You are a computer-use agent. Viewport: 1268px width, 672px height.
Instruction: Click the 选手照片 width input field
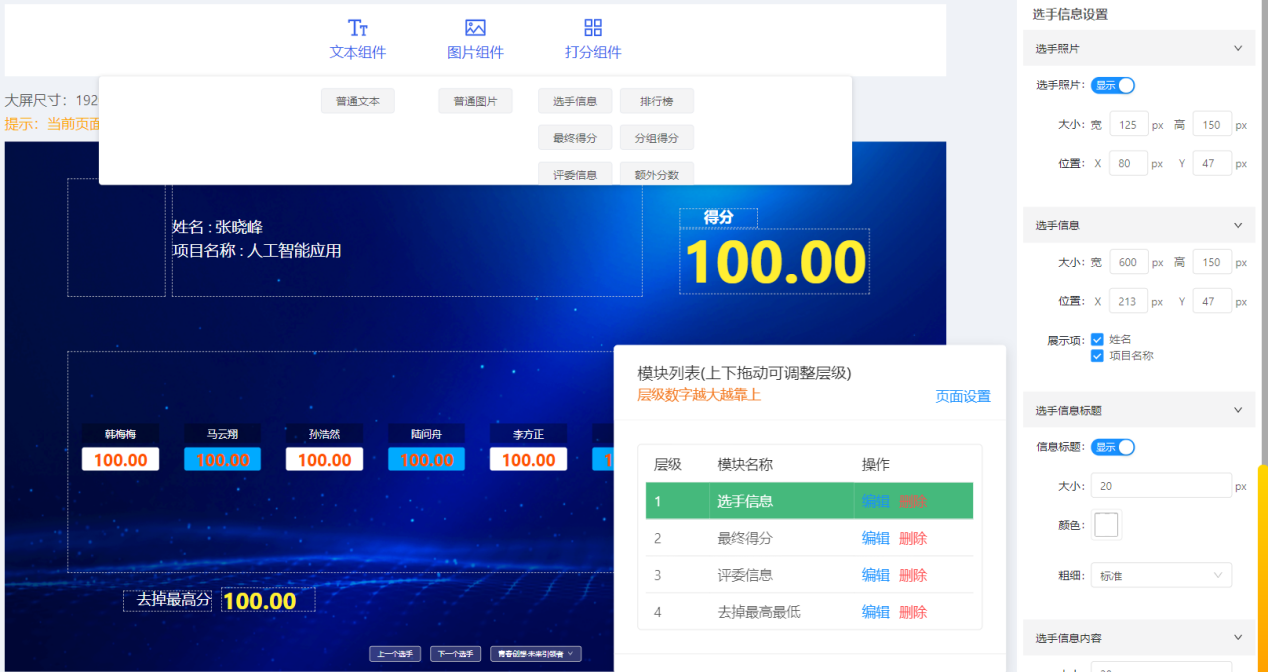(x=1128, y=125)
